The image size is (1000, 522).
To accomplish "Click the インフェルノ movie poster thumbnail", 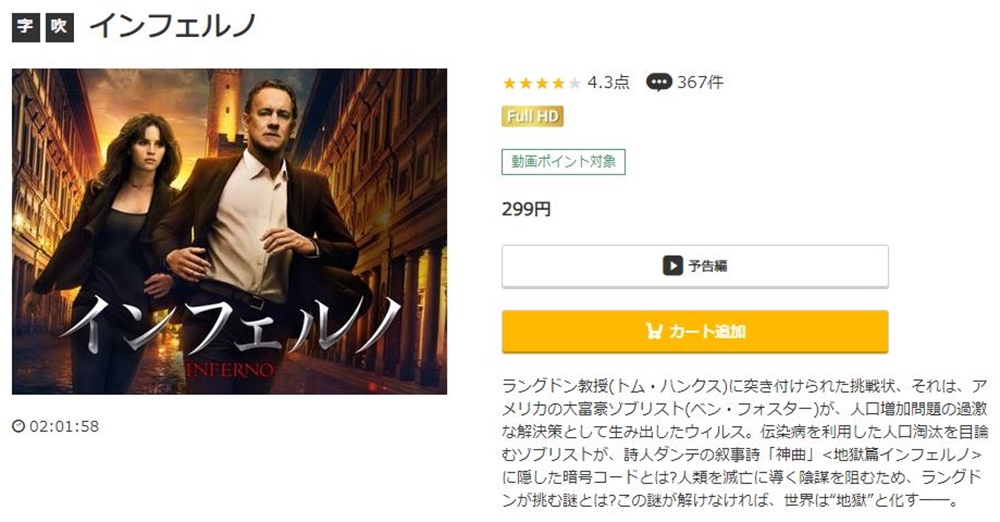I will (x=230, y=232).
